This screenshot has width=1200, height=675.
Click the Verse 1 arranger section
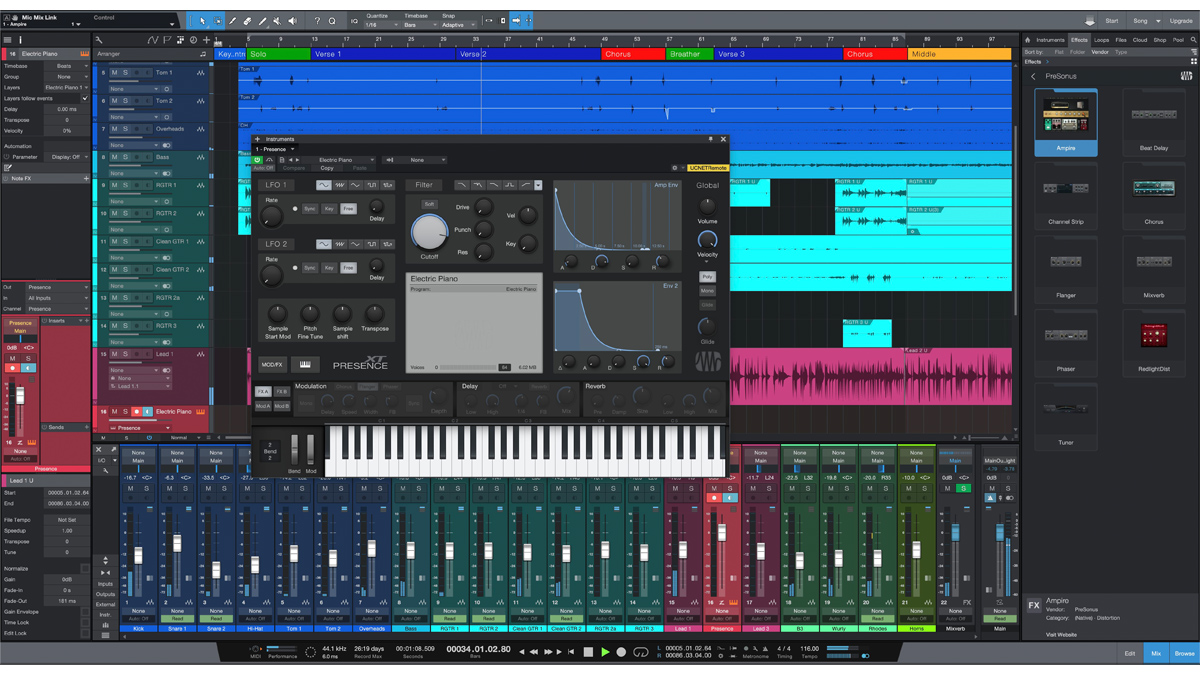click(383, 54)
